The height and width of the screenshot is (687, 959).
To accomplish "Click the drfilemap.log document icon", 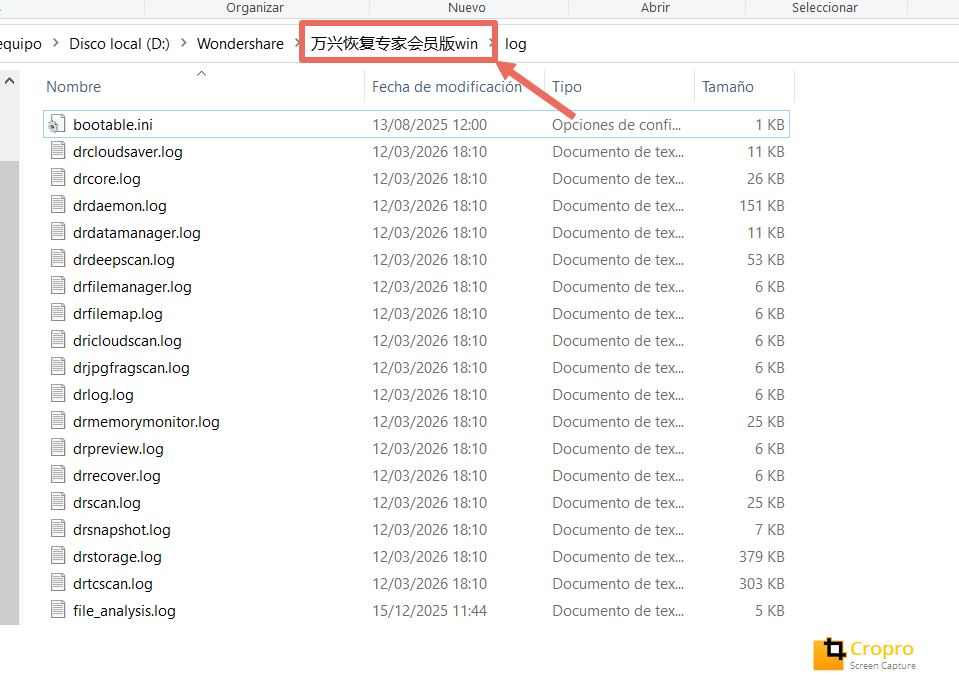I will (x=58, y=312).
